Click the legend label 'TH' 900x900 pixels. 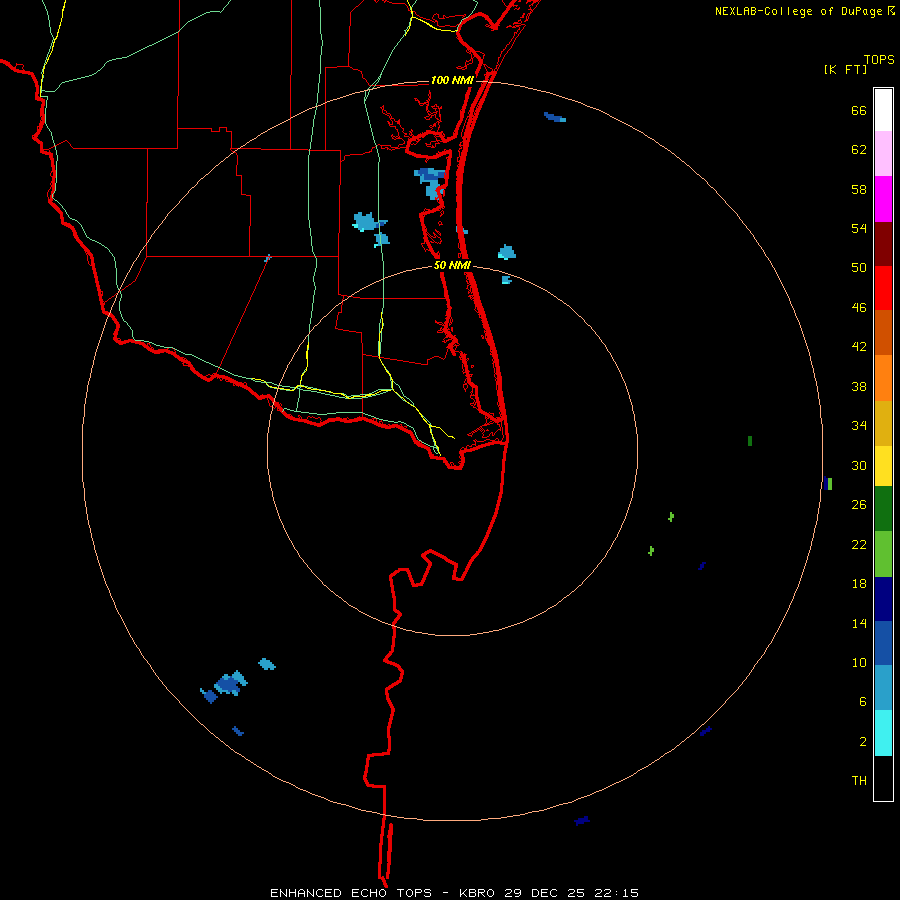(x=859, y=781)
